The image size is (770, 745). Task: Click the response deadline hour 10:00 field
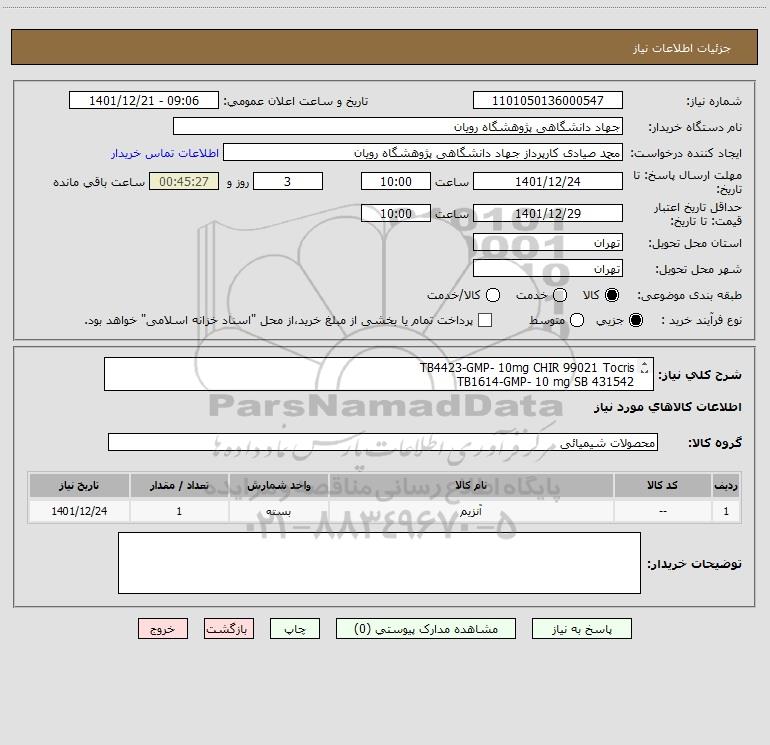(396, 181)
